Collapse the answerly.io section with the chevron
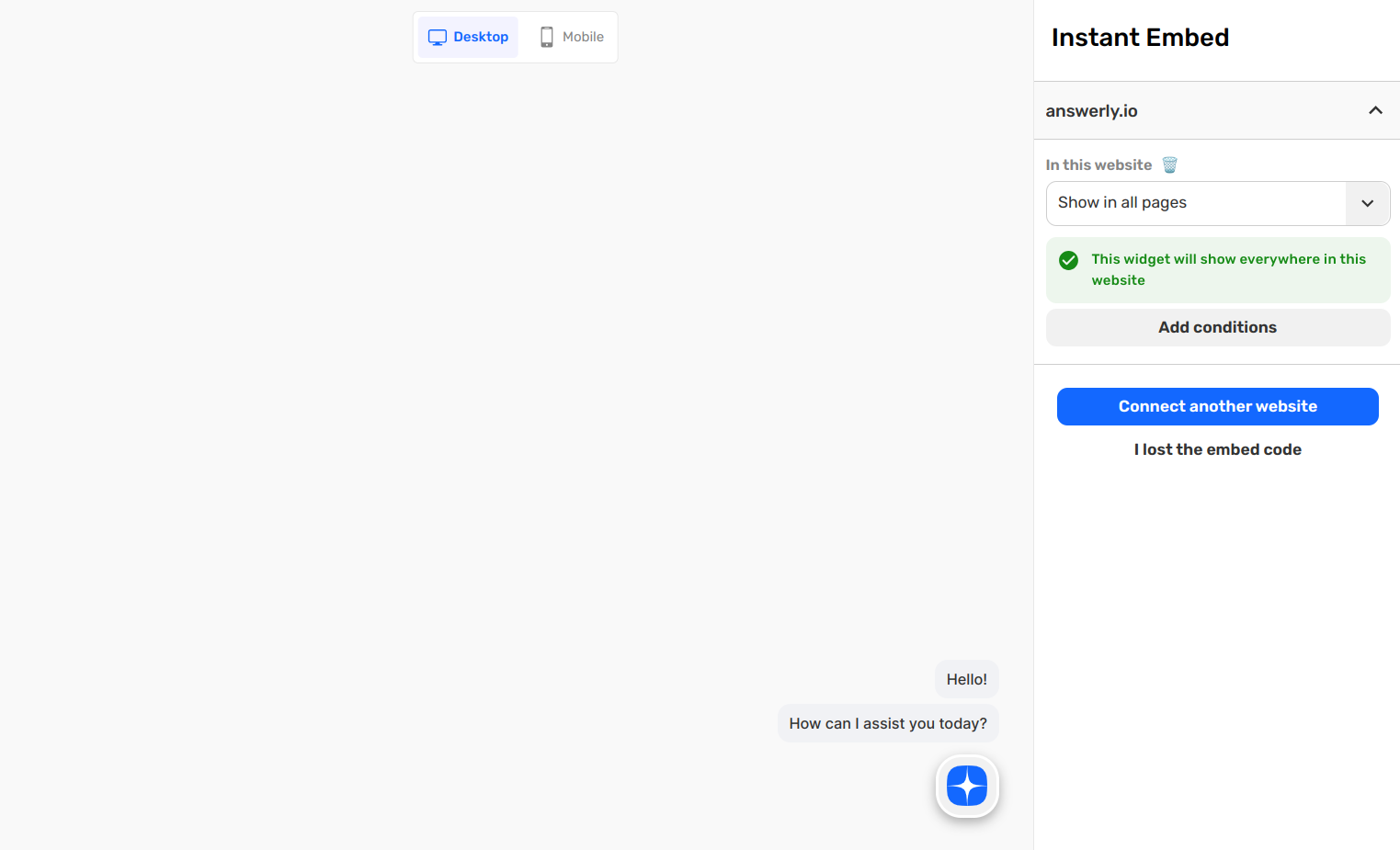The height and width of the screenshot is (850, 1400). click(1375, 111)
